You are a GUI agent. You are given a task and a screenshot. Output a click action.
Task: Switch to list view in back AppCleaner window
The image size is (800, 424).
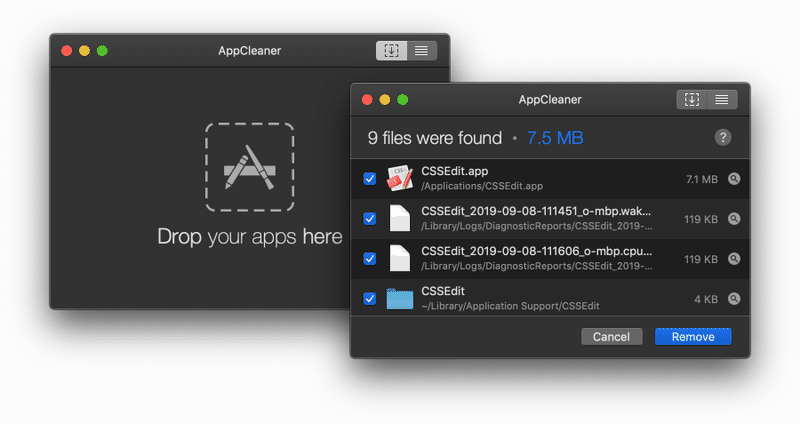click(x=421, y=51)
